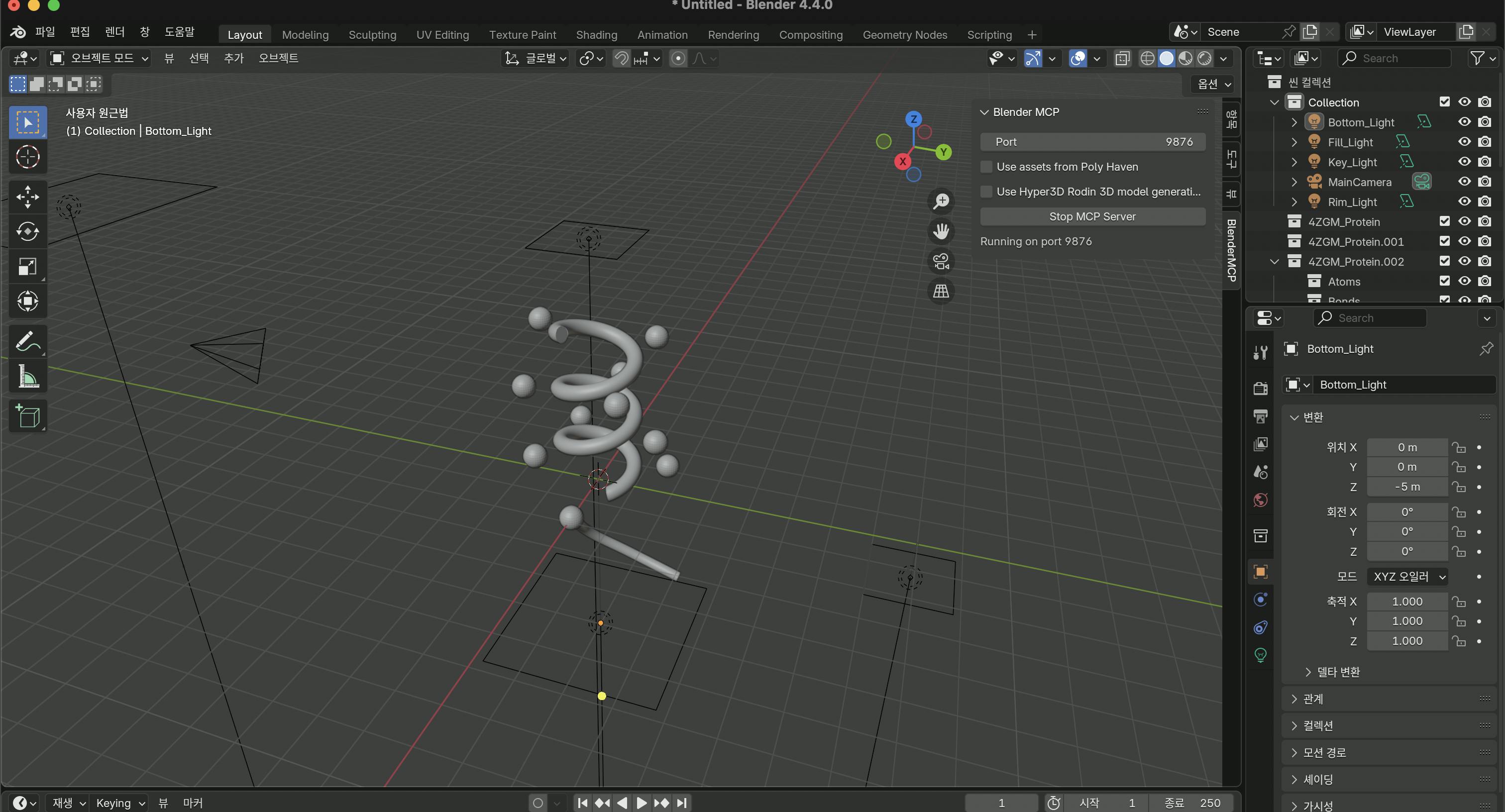This screenshot has width=1505, height=812.
Task: Click the Add Cube tool
Action: pos(27,416)
